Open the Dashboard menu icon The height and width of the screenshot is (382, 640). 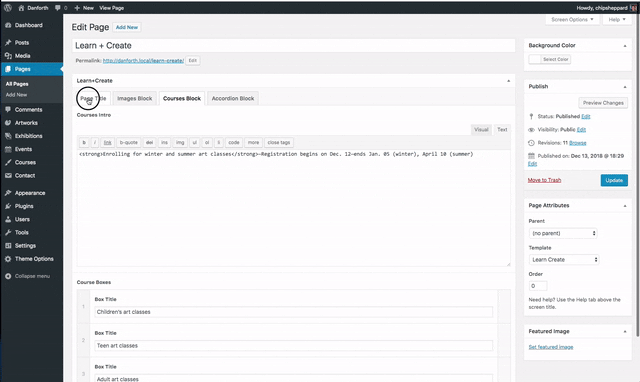coord(8,25)
